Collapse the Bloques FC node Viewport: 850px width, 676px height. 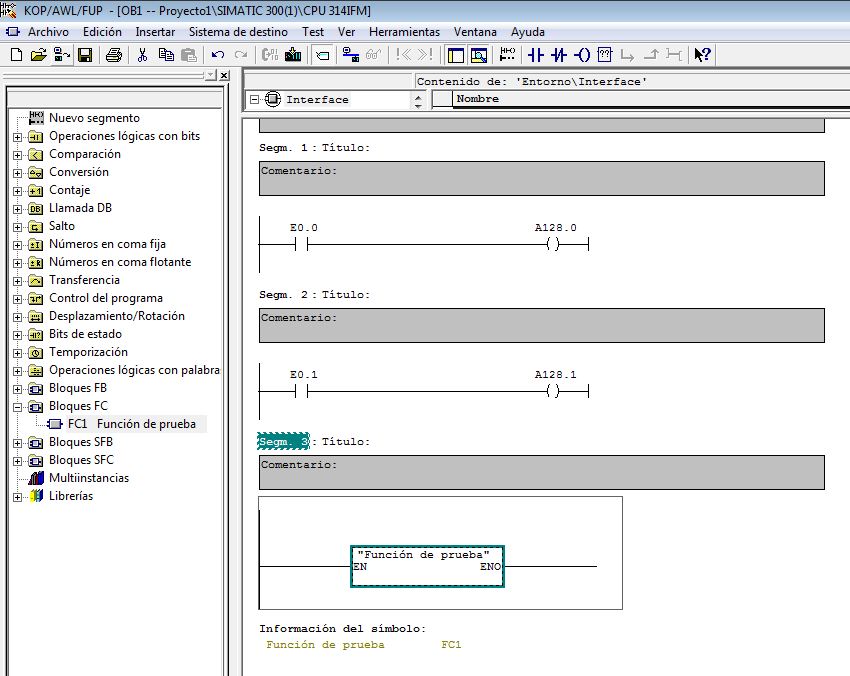tap(17, 407)
